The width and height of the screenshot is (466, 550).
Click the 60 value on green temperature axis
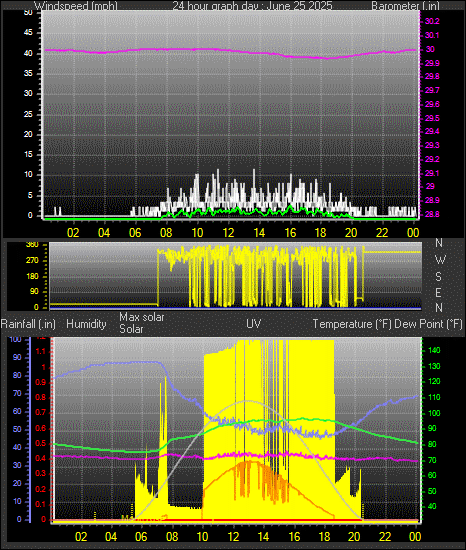pyautogui.click(x=432, y=475)
